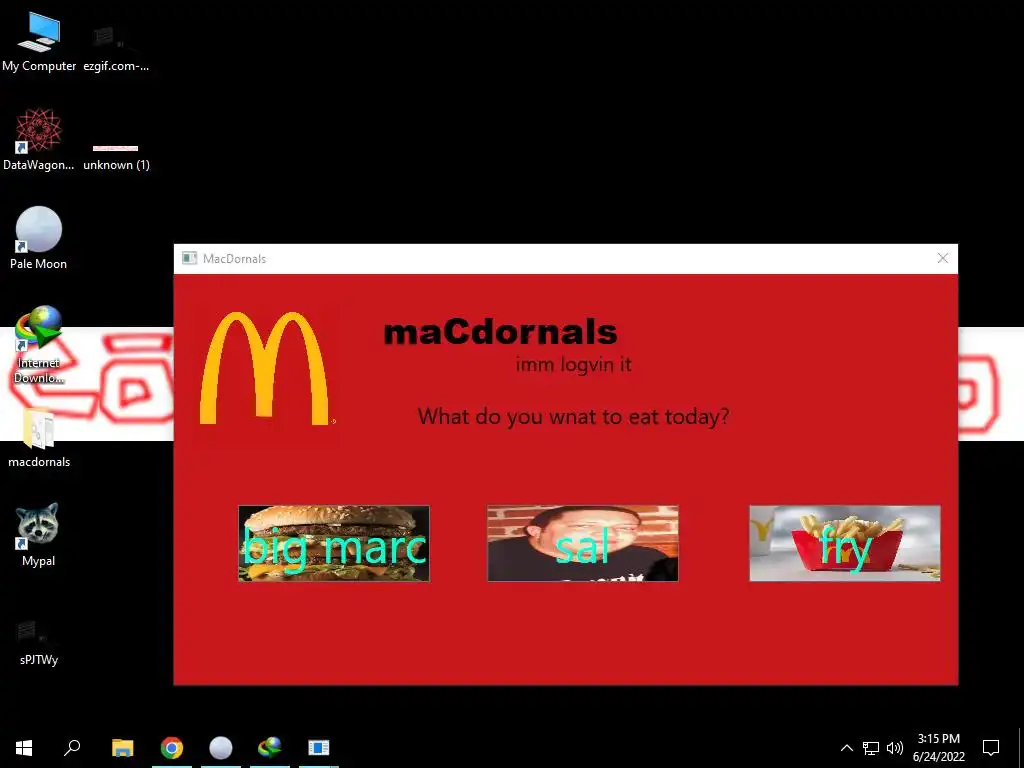
Task: Select the sPJTWy desktop file
Action: (x=39, y=643)
